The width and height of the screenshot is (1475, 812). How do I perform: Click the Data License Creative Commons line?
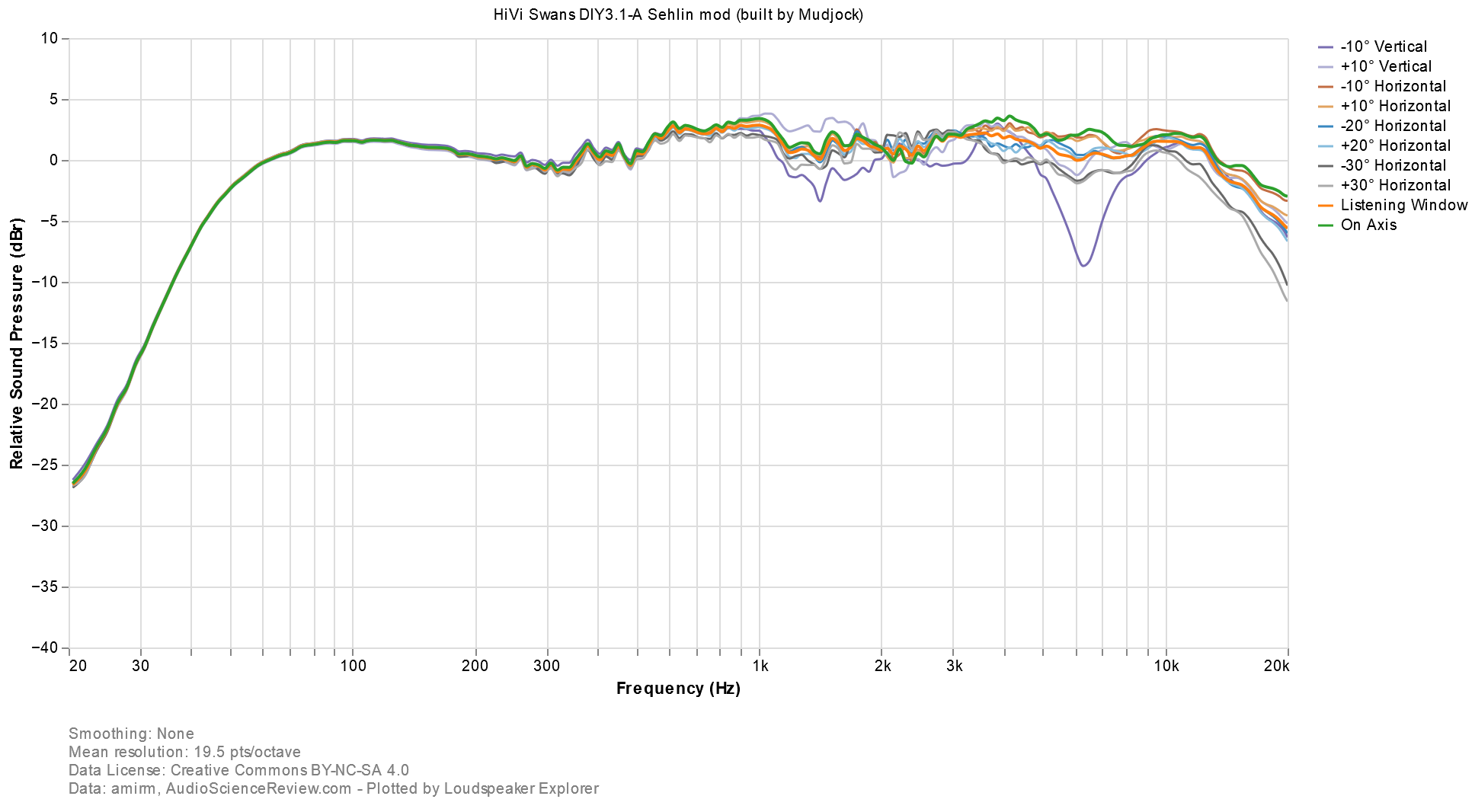click(238, 770)
